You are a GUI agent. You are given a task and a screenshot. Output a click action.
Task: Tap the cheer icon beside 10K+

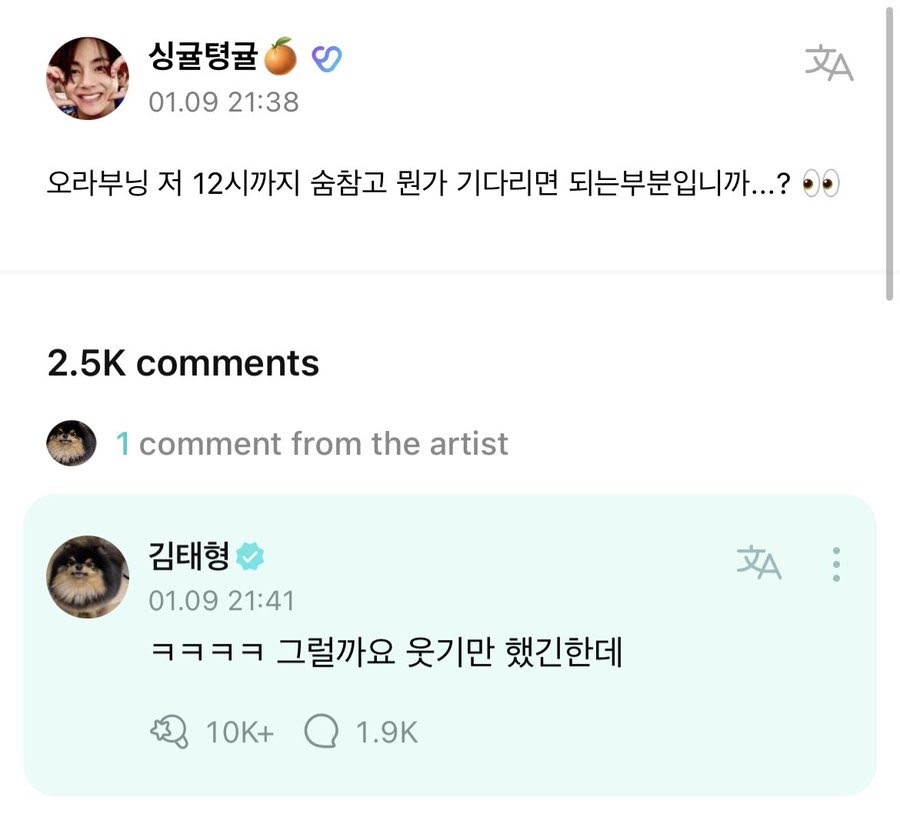pyautogui.click(x=169, y=732)
